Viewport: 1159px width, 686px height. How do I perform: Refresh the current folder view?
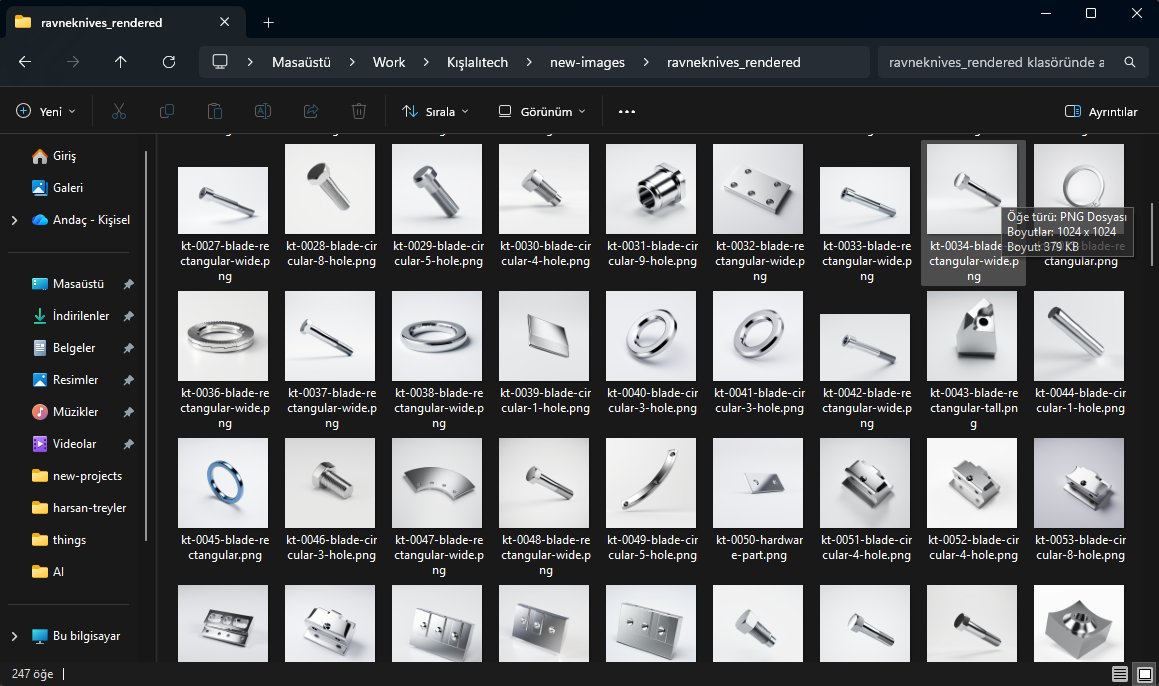pos(169,62)
